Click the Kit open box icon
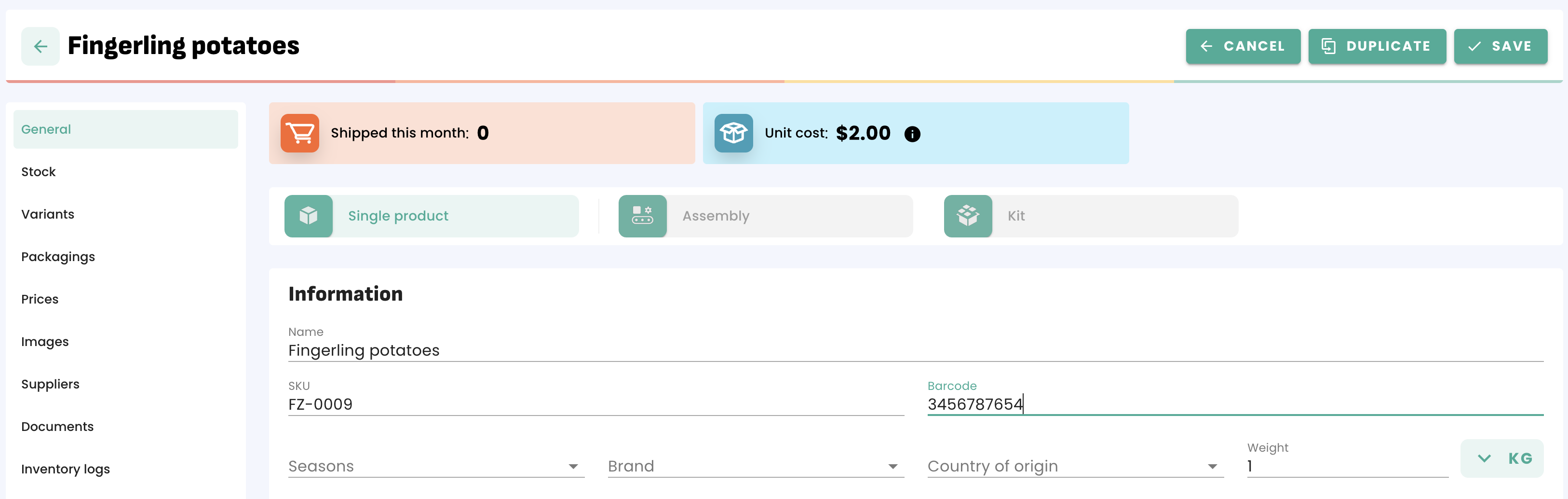This screenshot has width=1568, height=499. [968, 216]
